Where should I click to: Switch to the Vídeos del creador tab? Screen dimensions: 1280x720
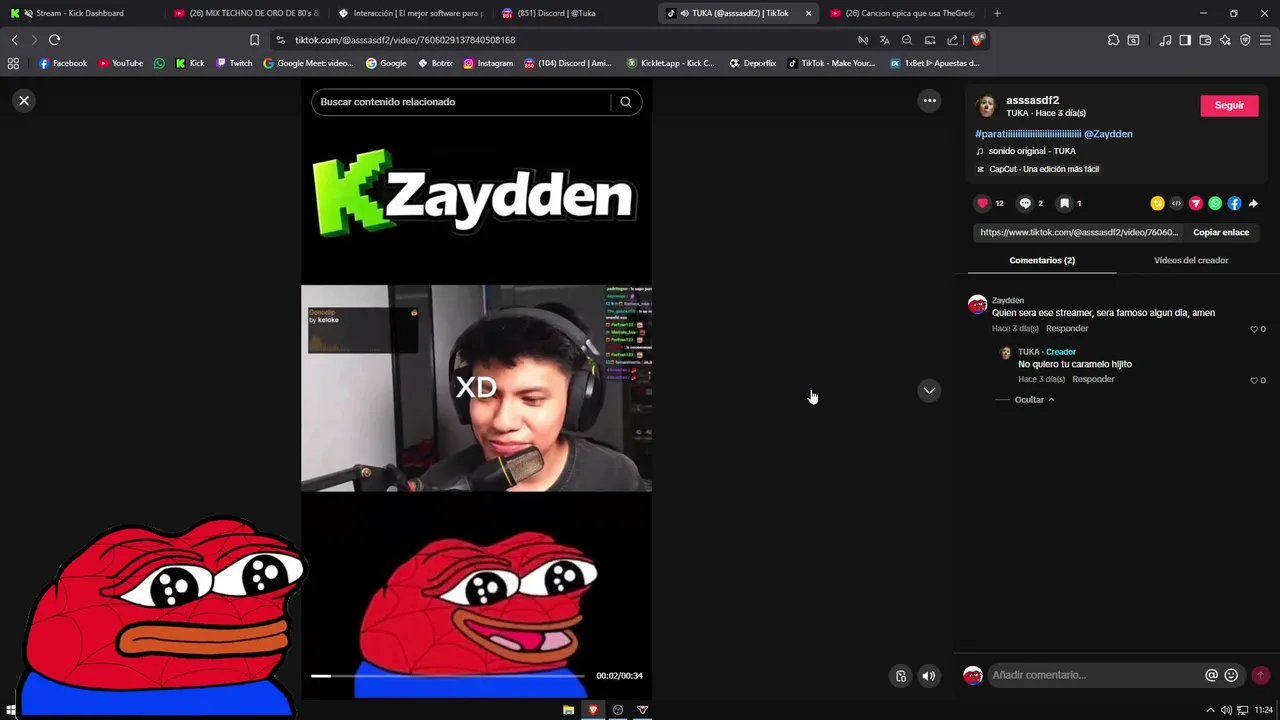click(1191, 260)
